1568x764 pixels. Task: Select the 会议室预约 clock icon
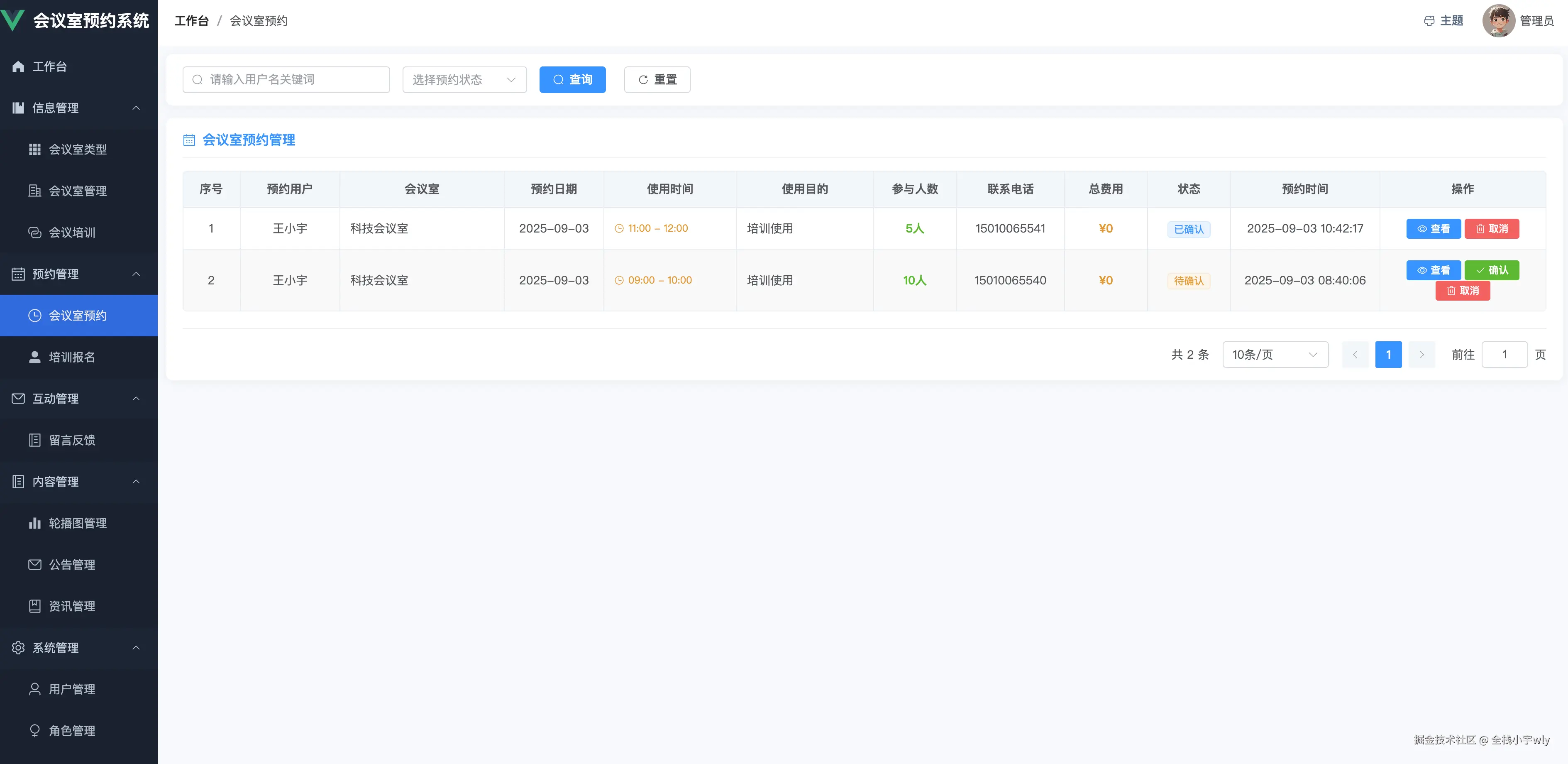(x=35, y=315)
